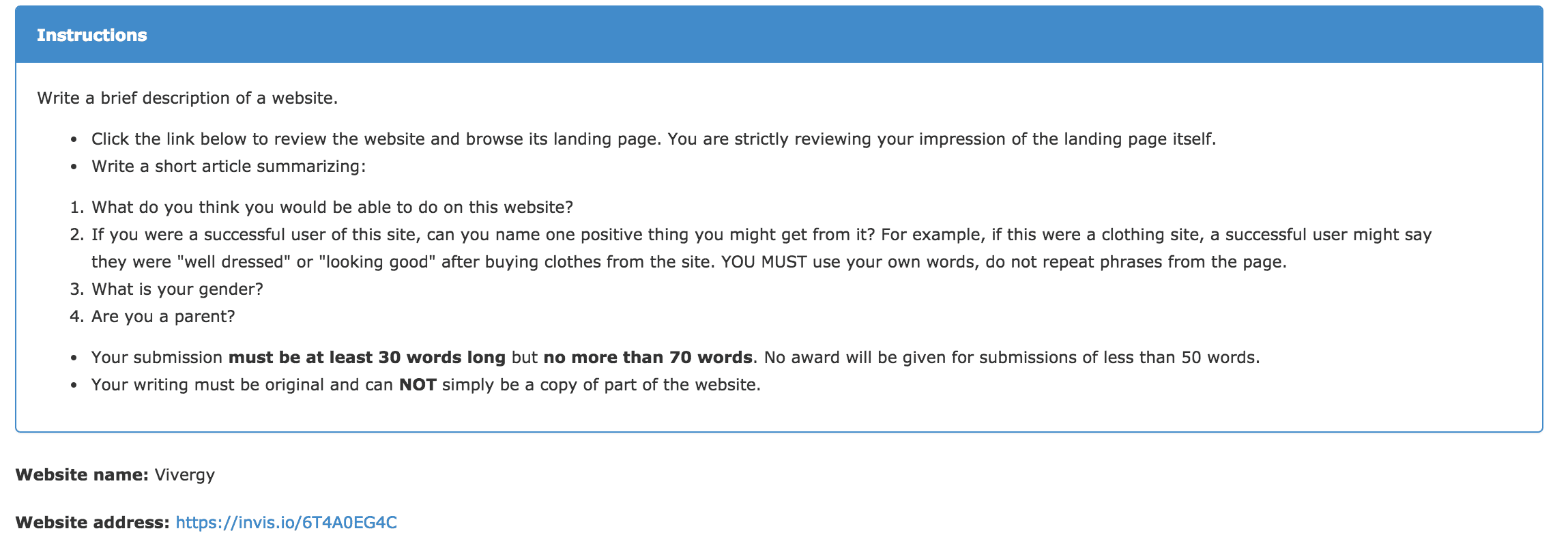
Task: Click the bold word "NOT"
Action: 418,385
